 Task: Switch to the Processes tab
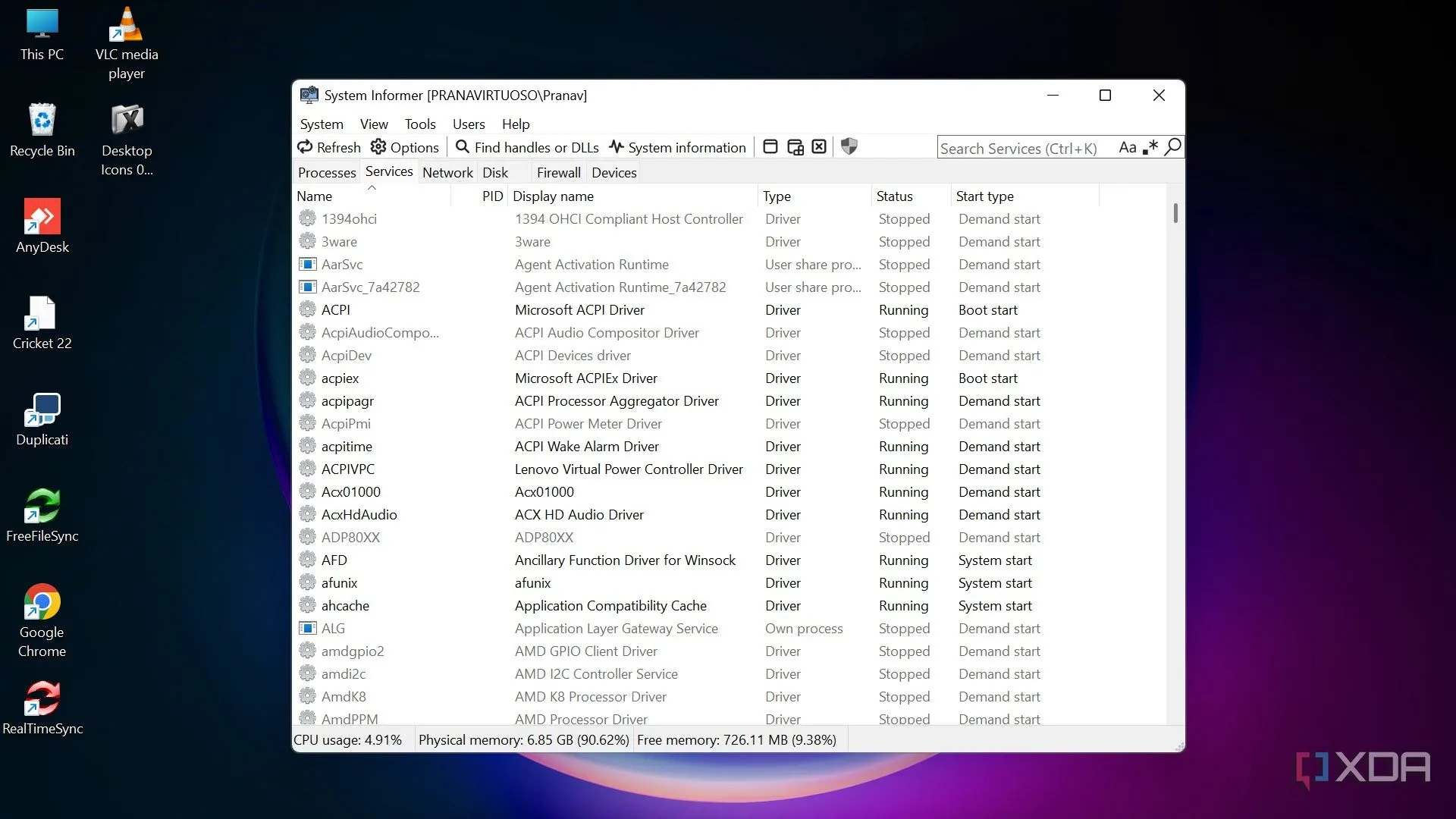coord(327,173)
